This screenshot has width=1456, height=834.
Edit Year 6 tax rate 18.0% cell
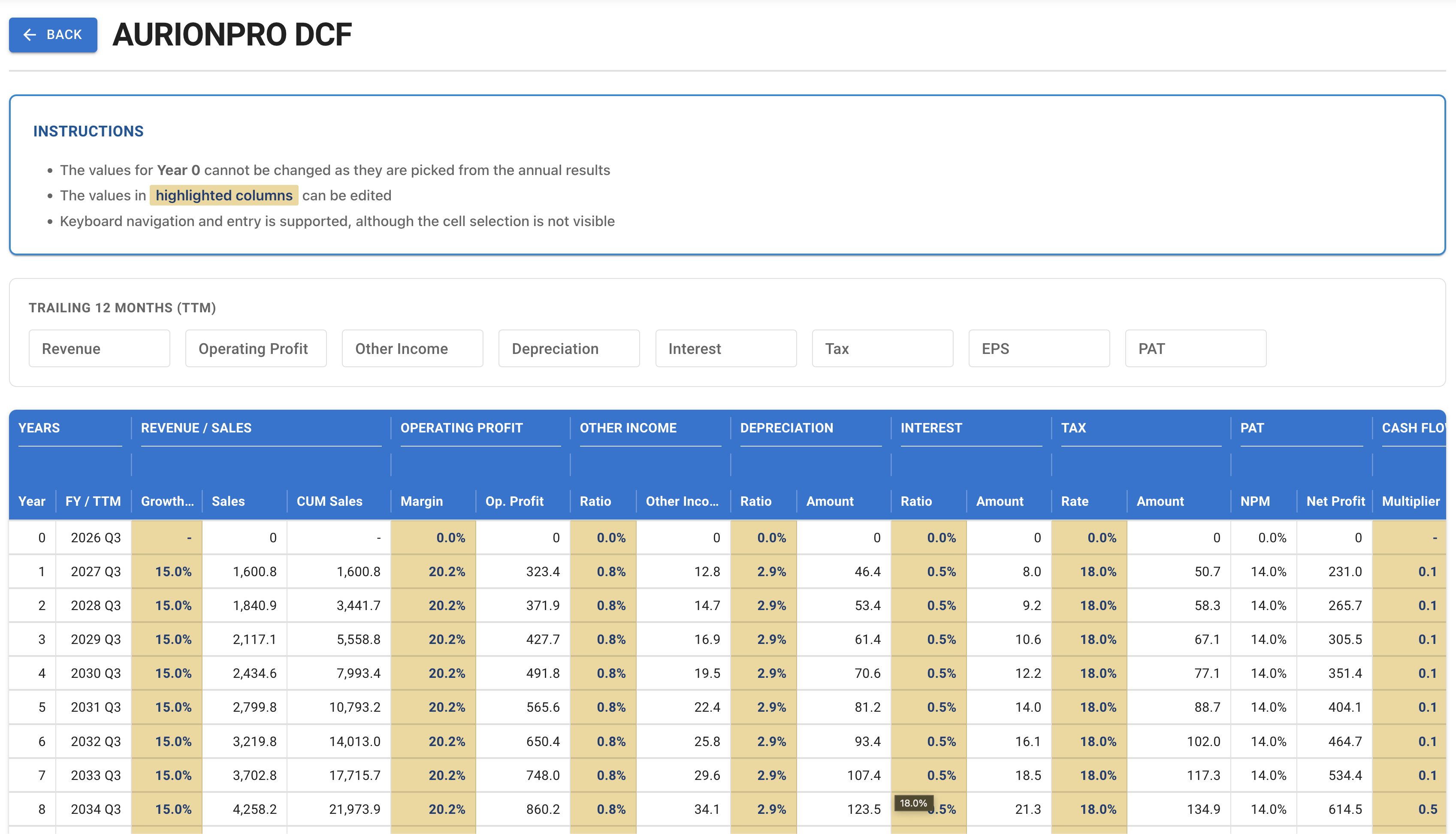point(1089,741)
